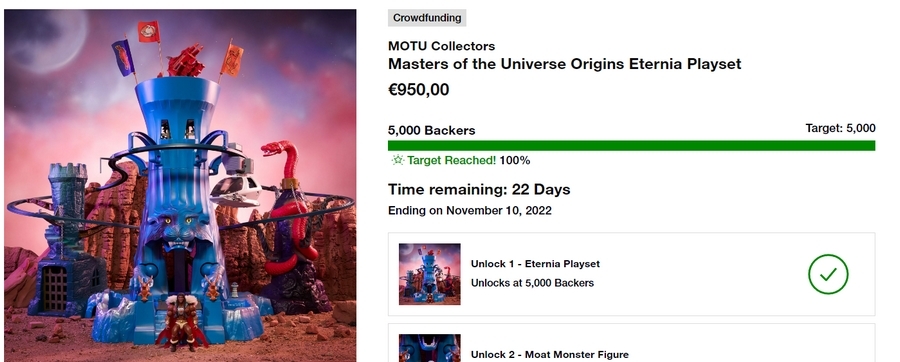Click the green backers progress bar
The width and height of the screenshot is (900, 362).
click(x=631, y=146)
